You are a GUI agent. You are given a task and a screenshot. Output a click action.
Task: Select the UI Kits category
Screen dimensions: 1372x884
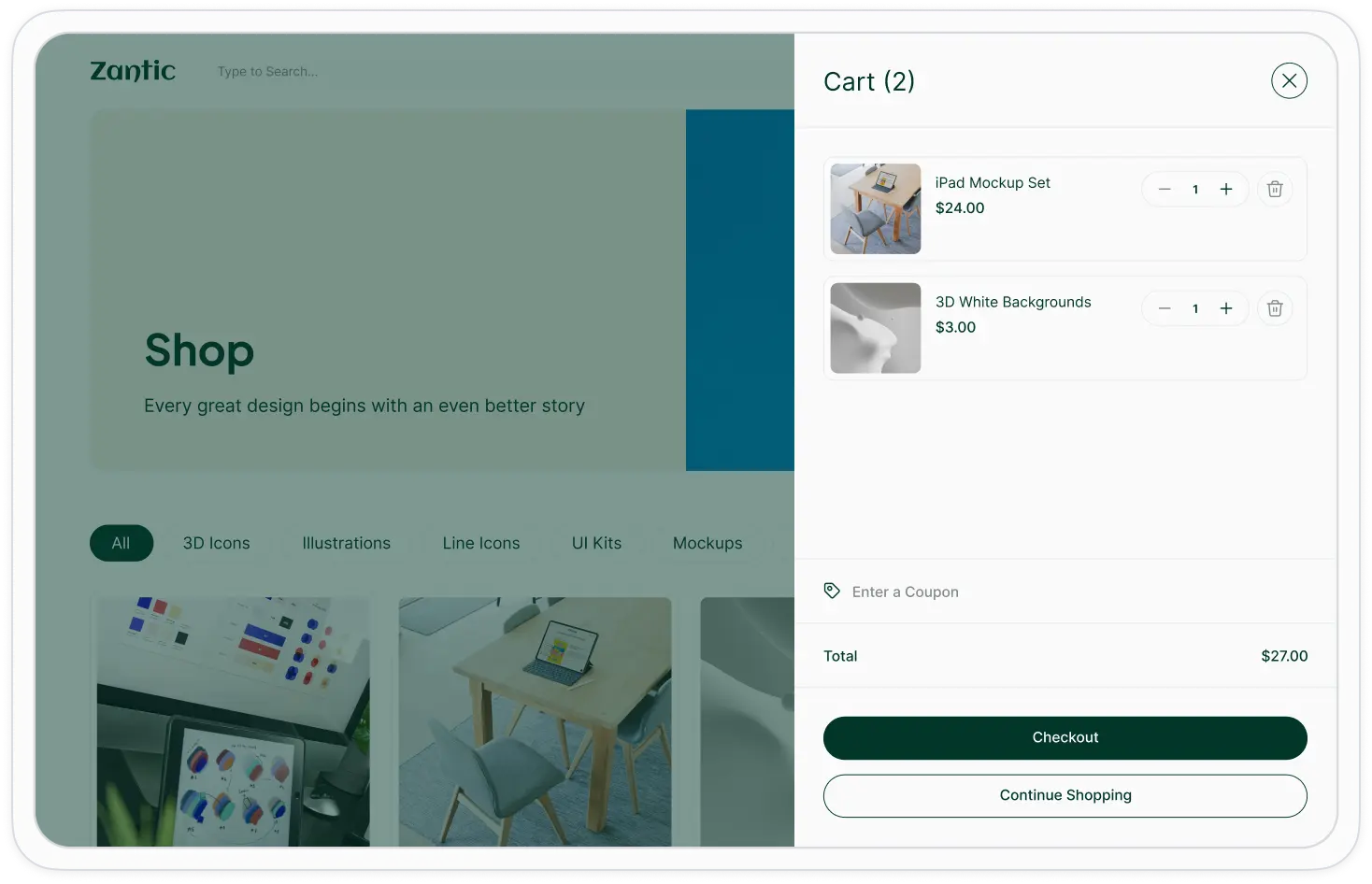point(596,543)
